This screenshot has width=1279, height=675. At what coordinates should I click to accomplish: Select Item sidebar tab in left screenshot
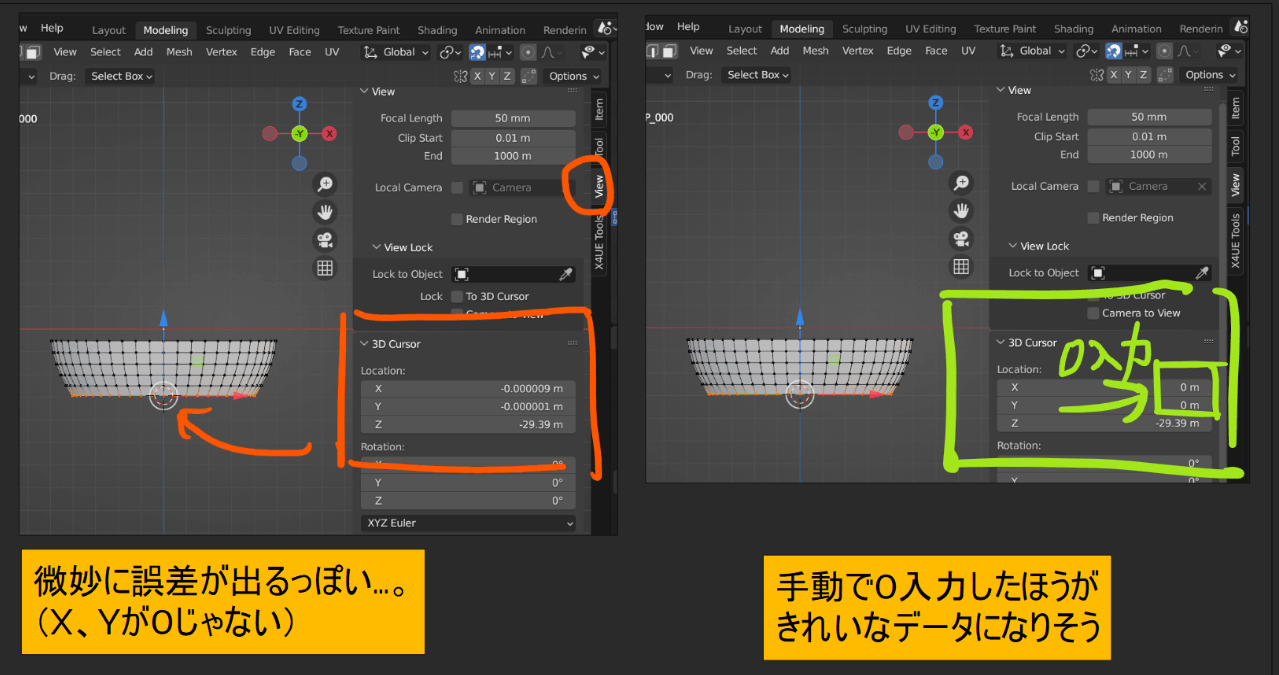click(x=599, y=108)
